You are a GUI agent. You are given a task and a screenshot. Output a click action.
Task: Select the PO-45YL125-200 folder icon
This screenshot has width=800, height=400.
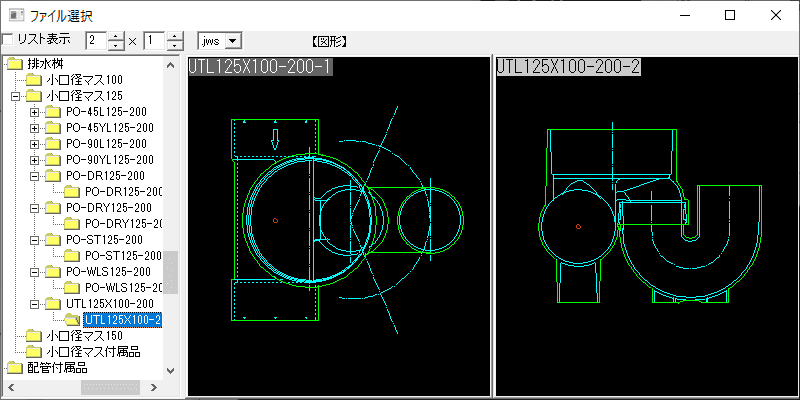(53, 128)
